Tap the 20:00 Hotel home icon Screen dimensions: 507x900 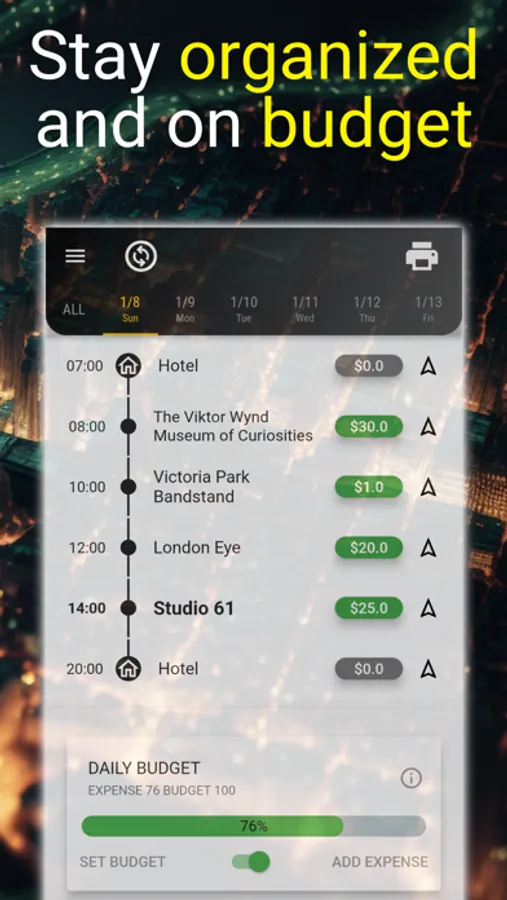128,669
